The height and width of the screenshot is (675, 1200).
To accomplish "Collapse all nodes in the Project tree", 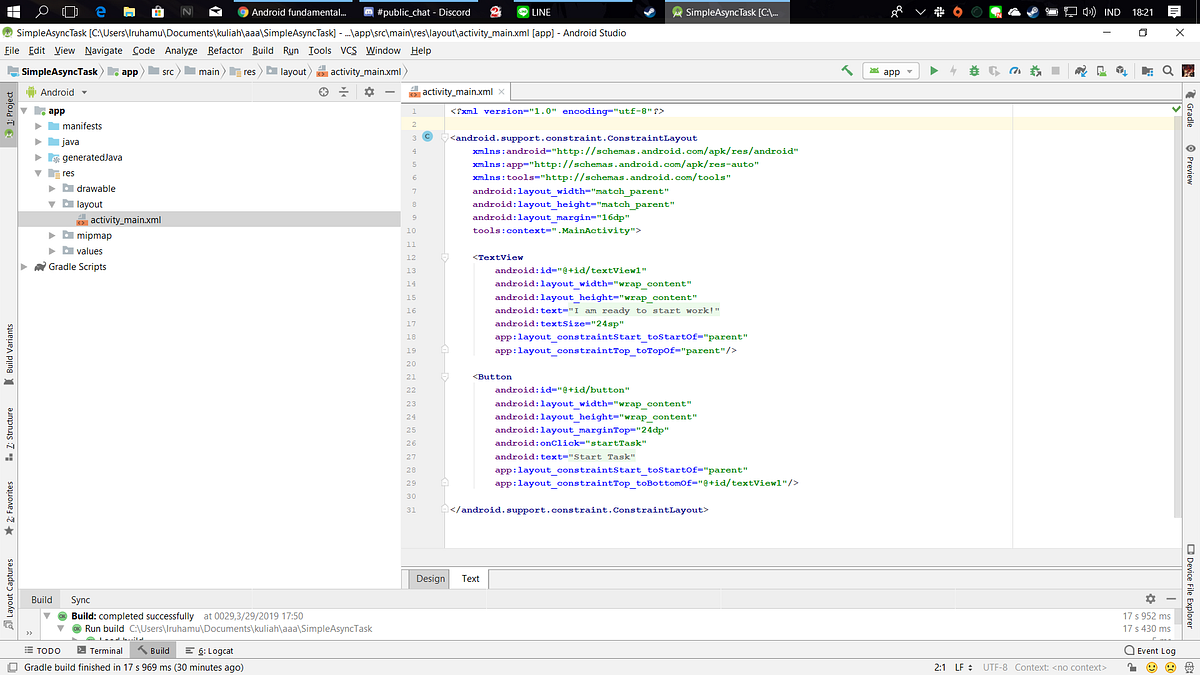I will pyautogui.click(x=344, y=91).
